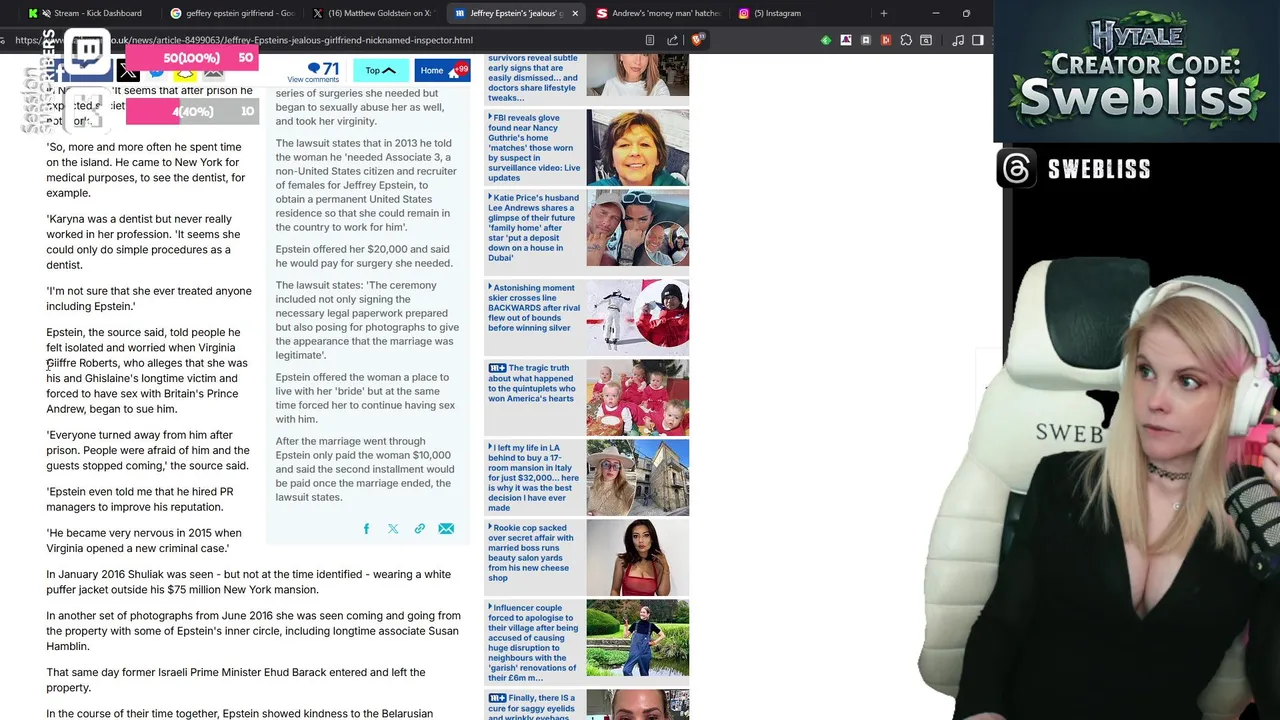Jump to Top of the page
1280x720 pixels.
pos(381,70)
